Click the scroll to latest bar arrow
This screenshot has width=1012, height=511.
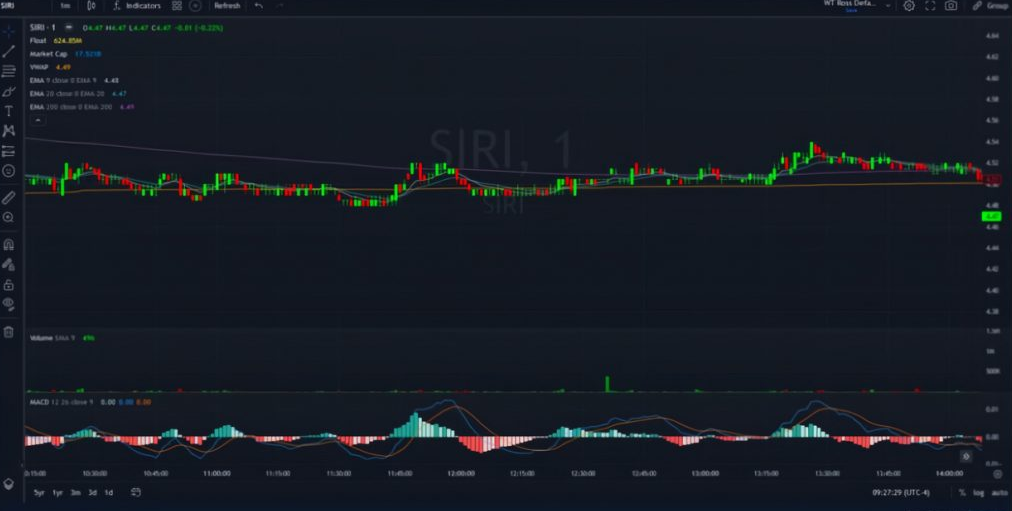coord(966,457)
